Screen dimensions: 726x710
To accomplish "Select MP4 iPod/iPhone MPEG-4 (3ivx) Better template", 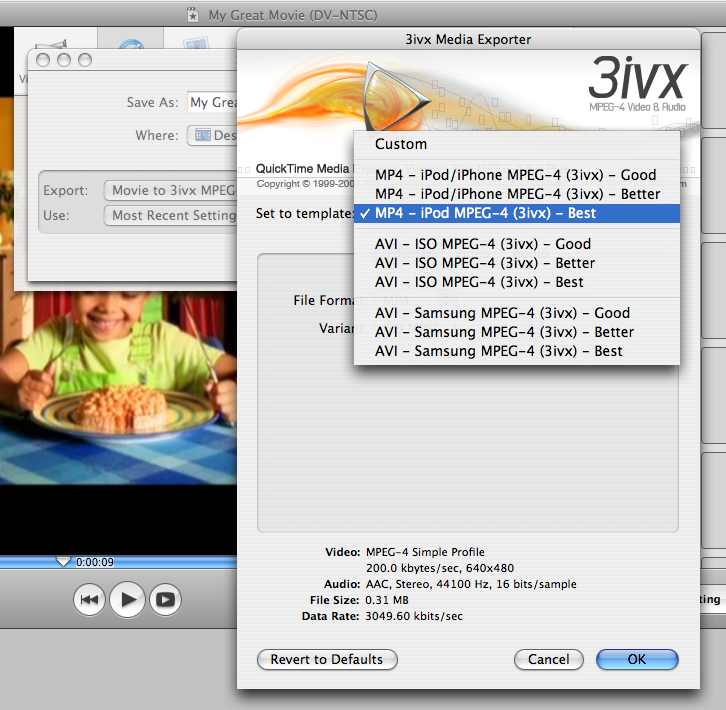I will coord(517,194).
